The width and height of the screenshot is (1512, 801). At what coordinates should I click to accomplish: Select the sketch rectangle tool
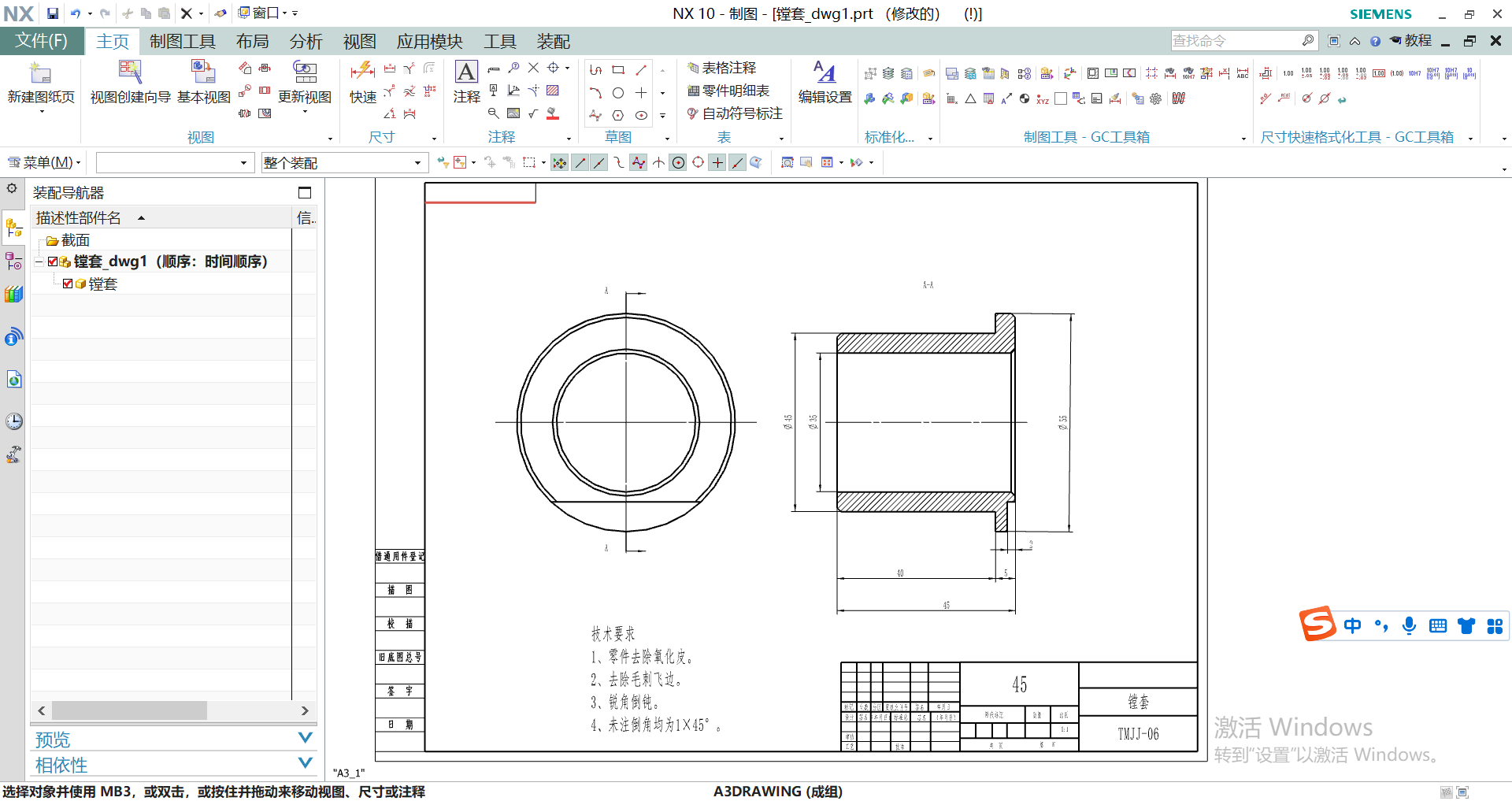(x=618, y=70)
